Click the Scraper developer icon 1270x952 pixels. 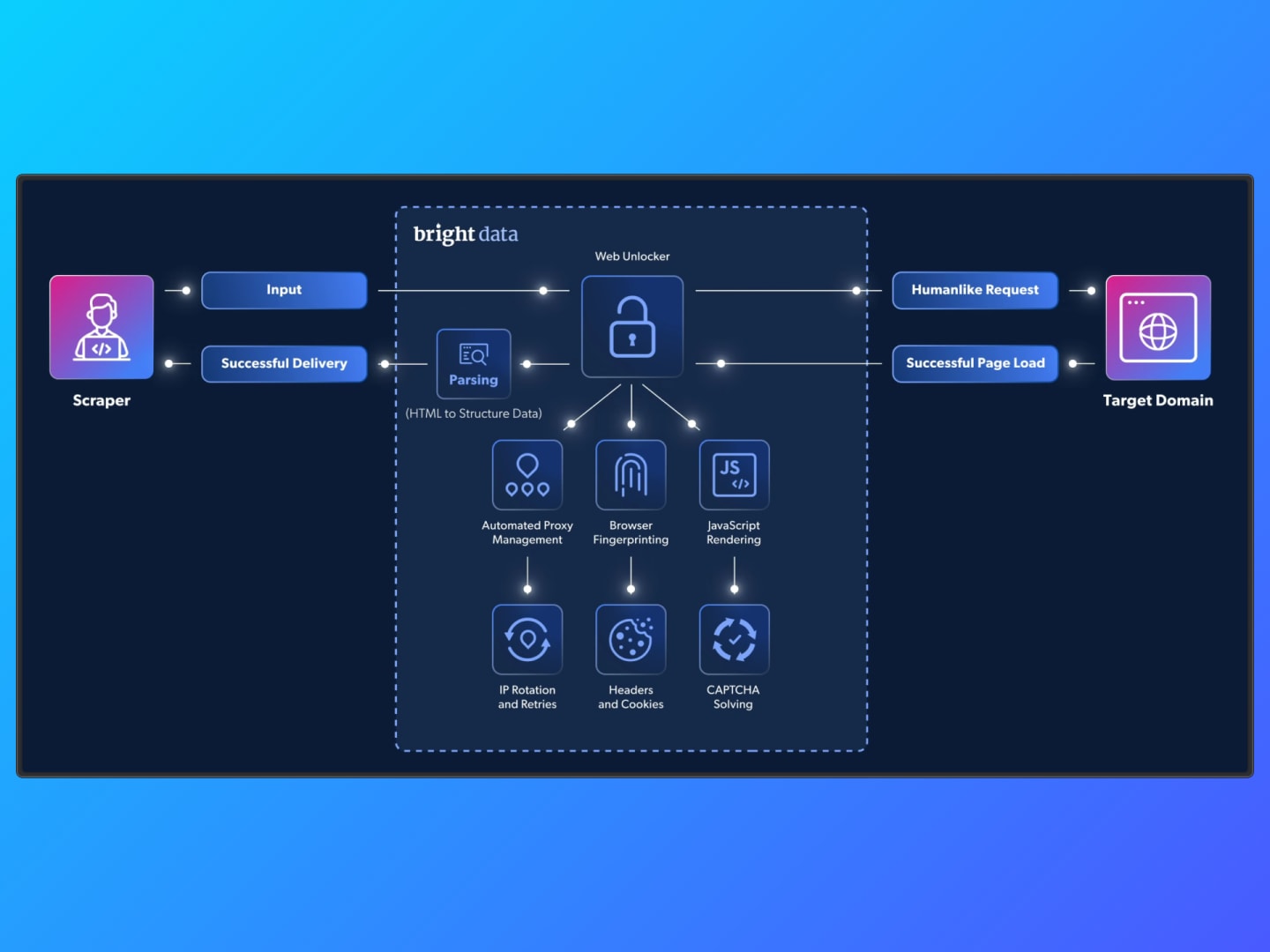tap(101, 327)
